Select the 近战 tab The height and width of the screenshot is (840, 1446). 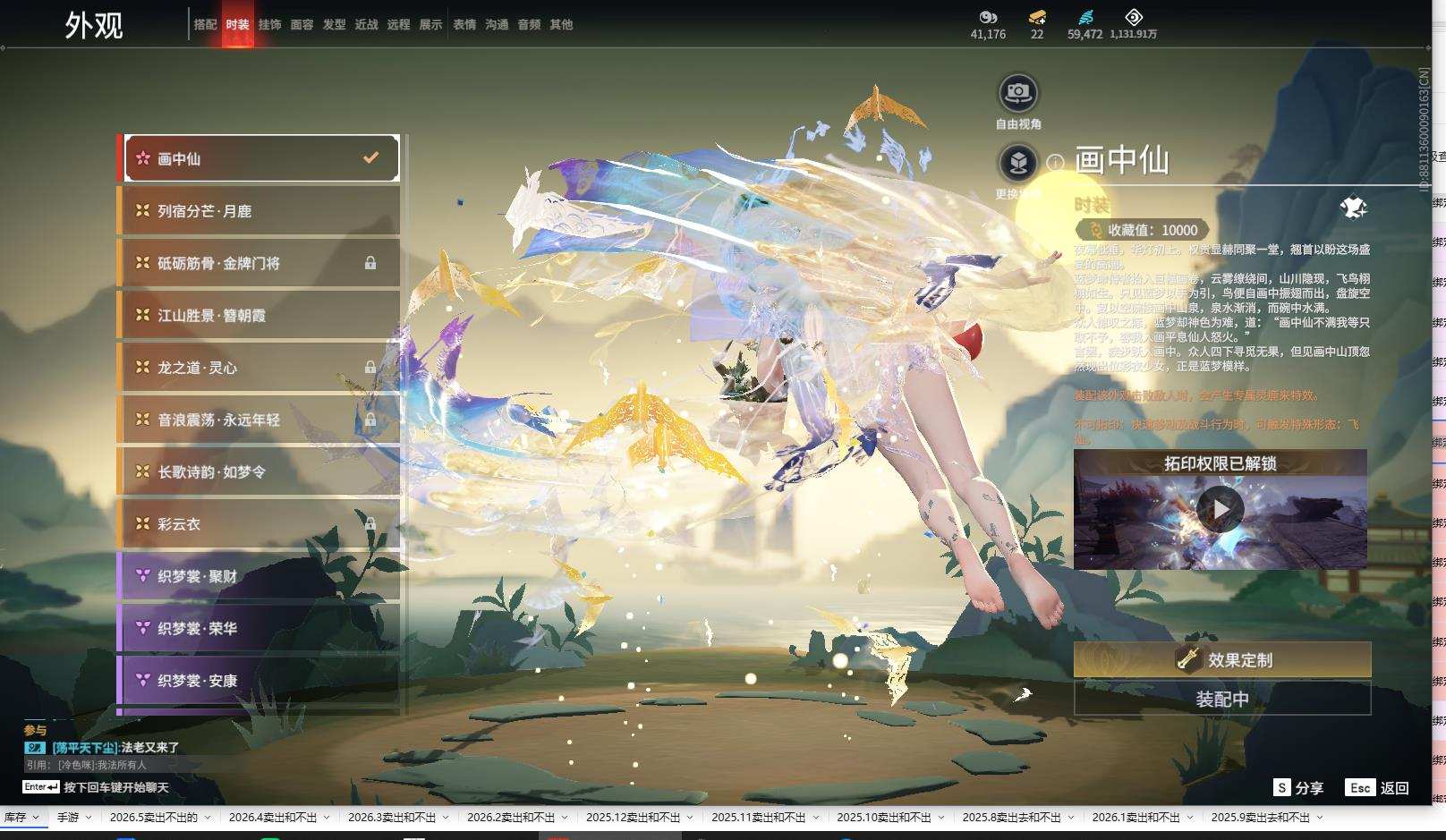pyautogui.click(x=366, y=24)
